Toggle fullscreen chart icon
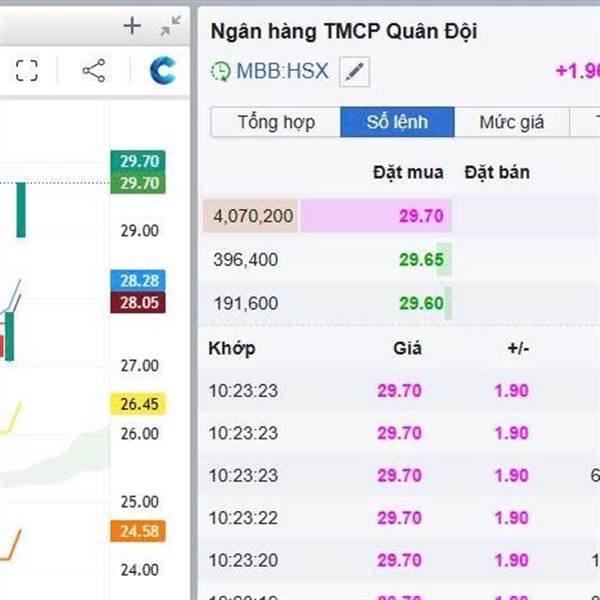The image size is (600, 600). click(x=27, y=70)
